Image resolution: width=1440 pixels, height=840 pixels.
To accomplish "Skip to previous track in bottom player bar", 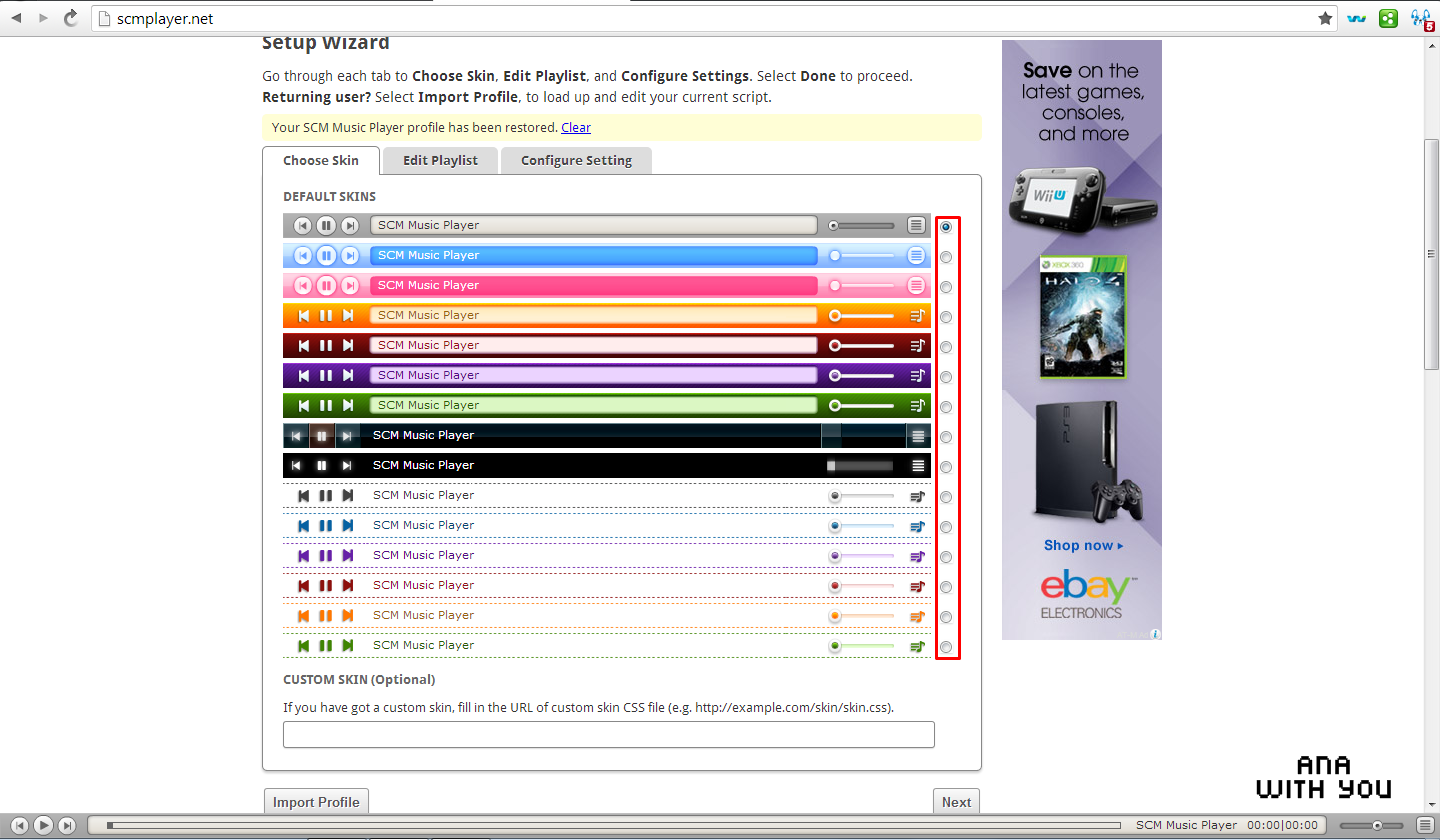I will tap(20, 825).
